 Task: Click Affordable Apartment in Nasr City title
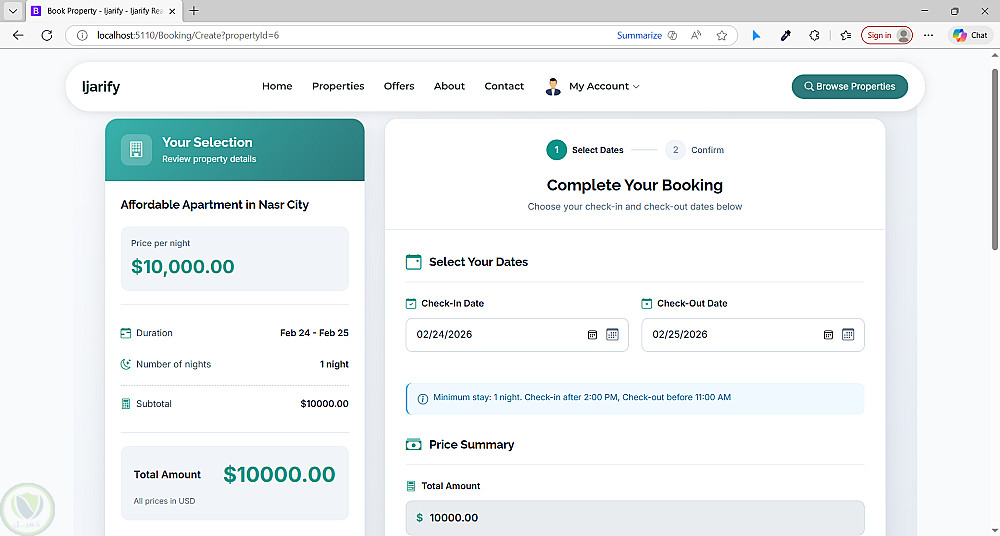214,205
